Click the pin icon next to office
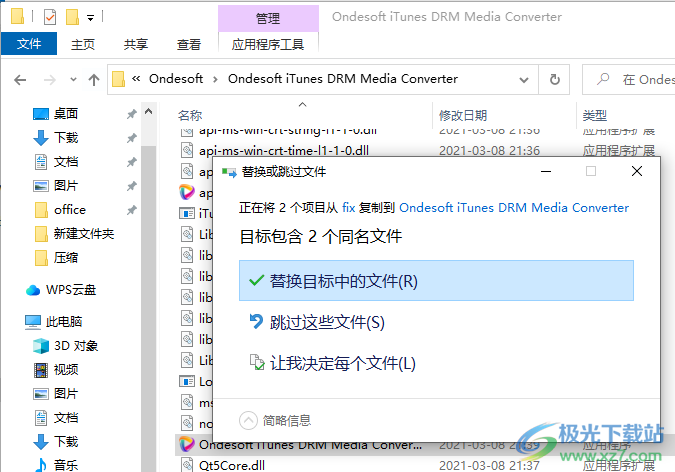 point(131,210)
